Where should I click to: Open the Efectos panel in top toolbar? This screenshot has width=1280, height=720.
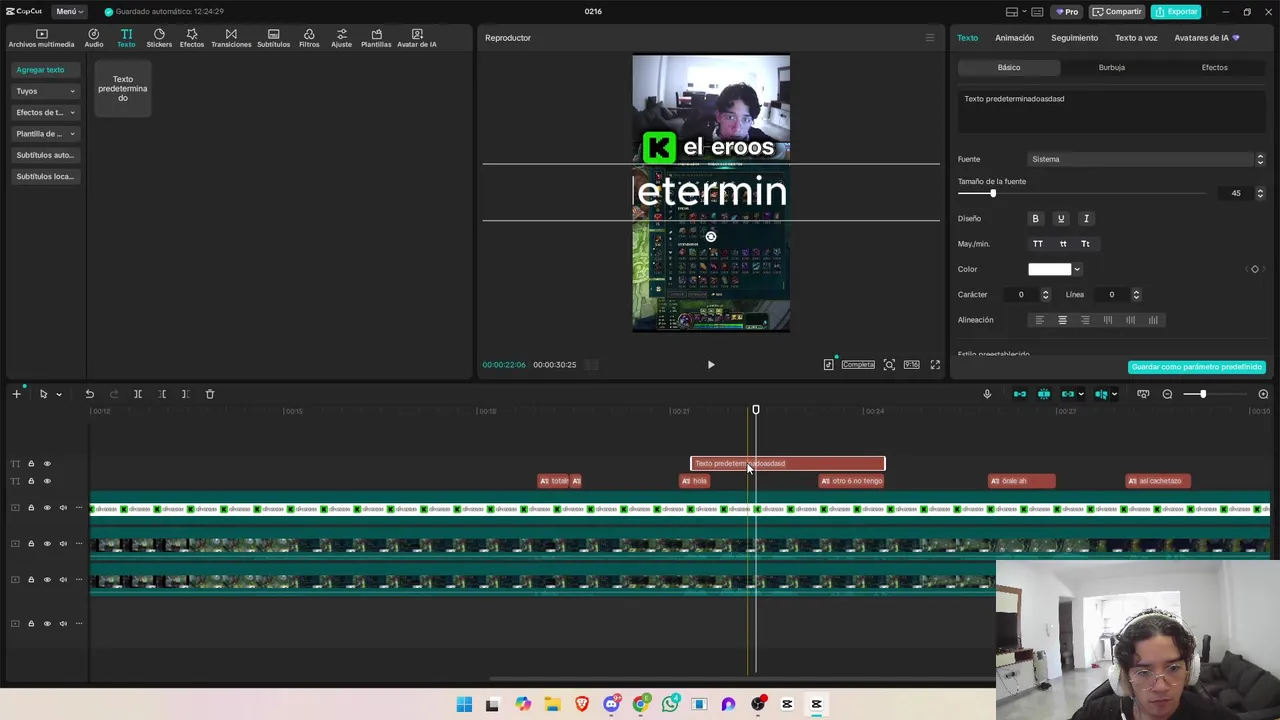[x=192, y=38]
